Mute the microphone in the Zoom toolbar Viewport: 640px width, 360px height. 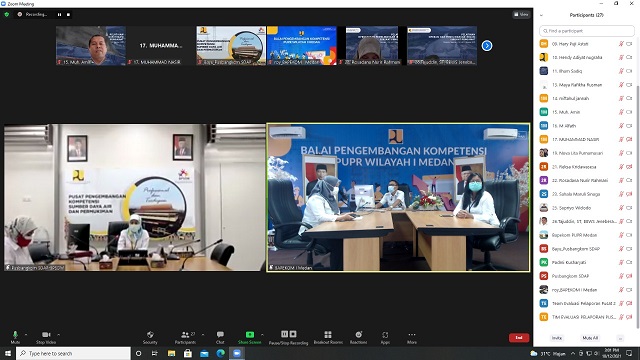(x=15, y=337)
